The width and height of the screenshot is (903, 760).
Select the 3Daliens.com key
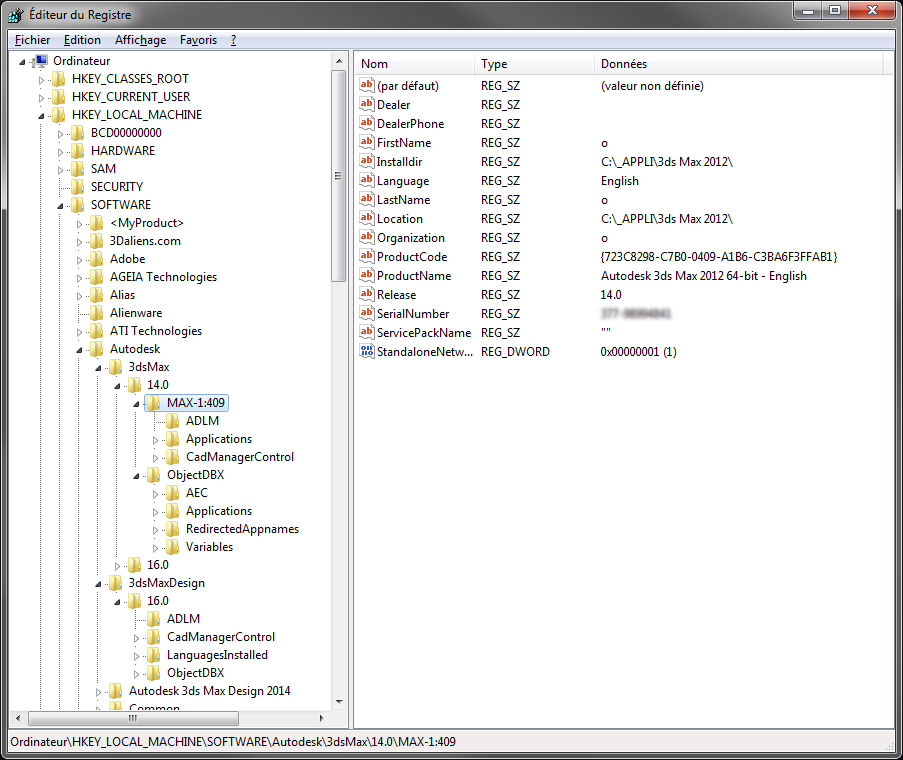145,241
